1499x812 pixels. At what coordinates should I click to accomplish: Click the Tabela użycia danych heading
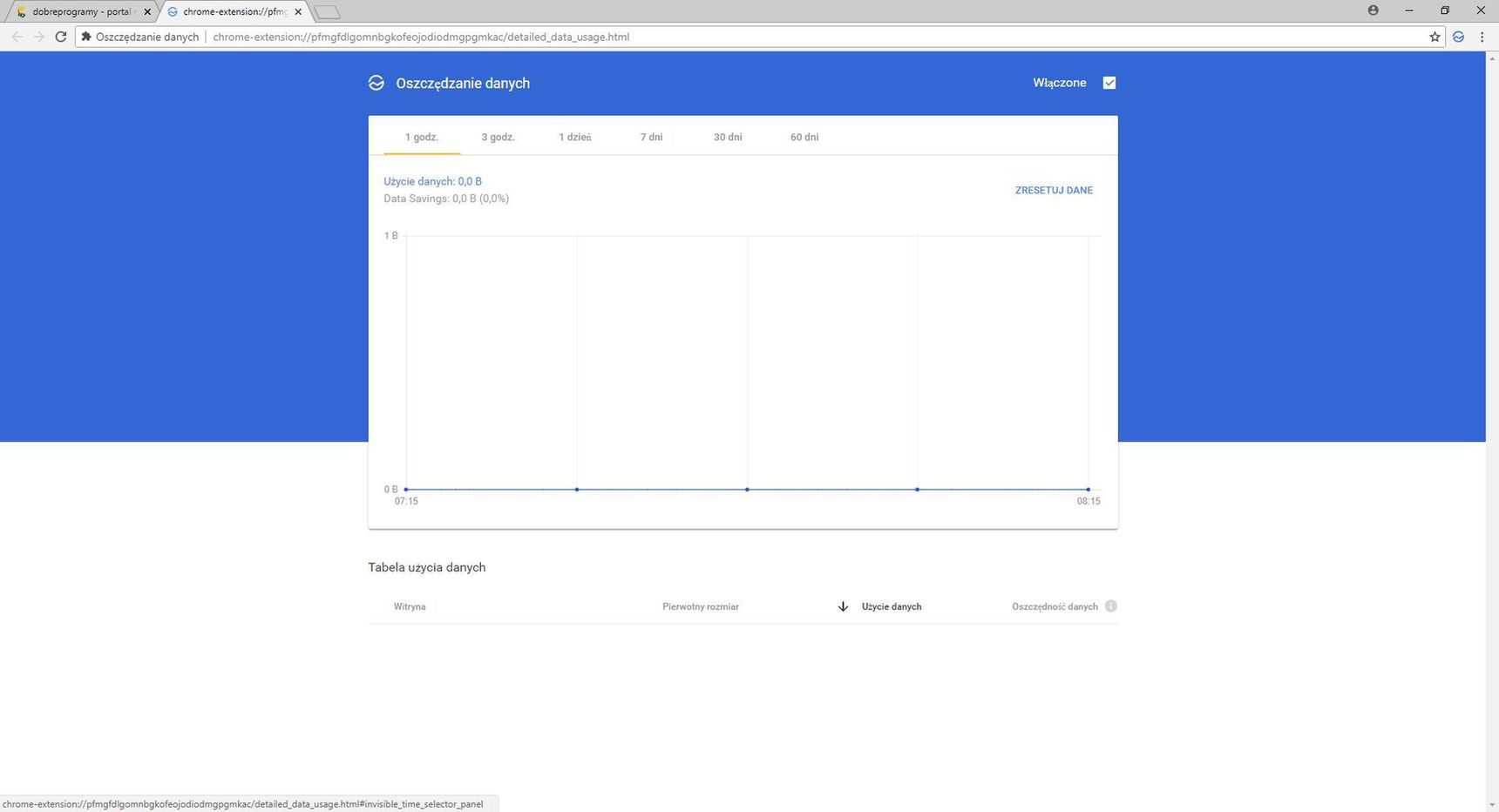click(427, 567)
